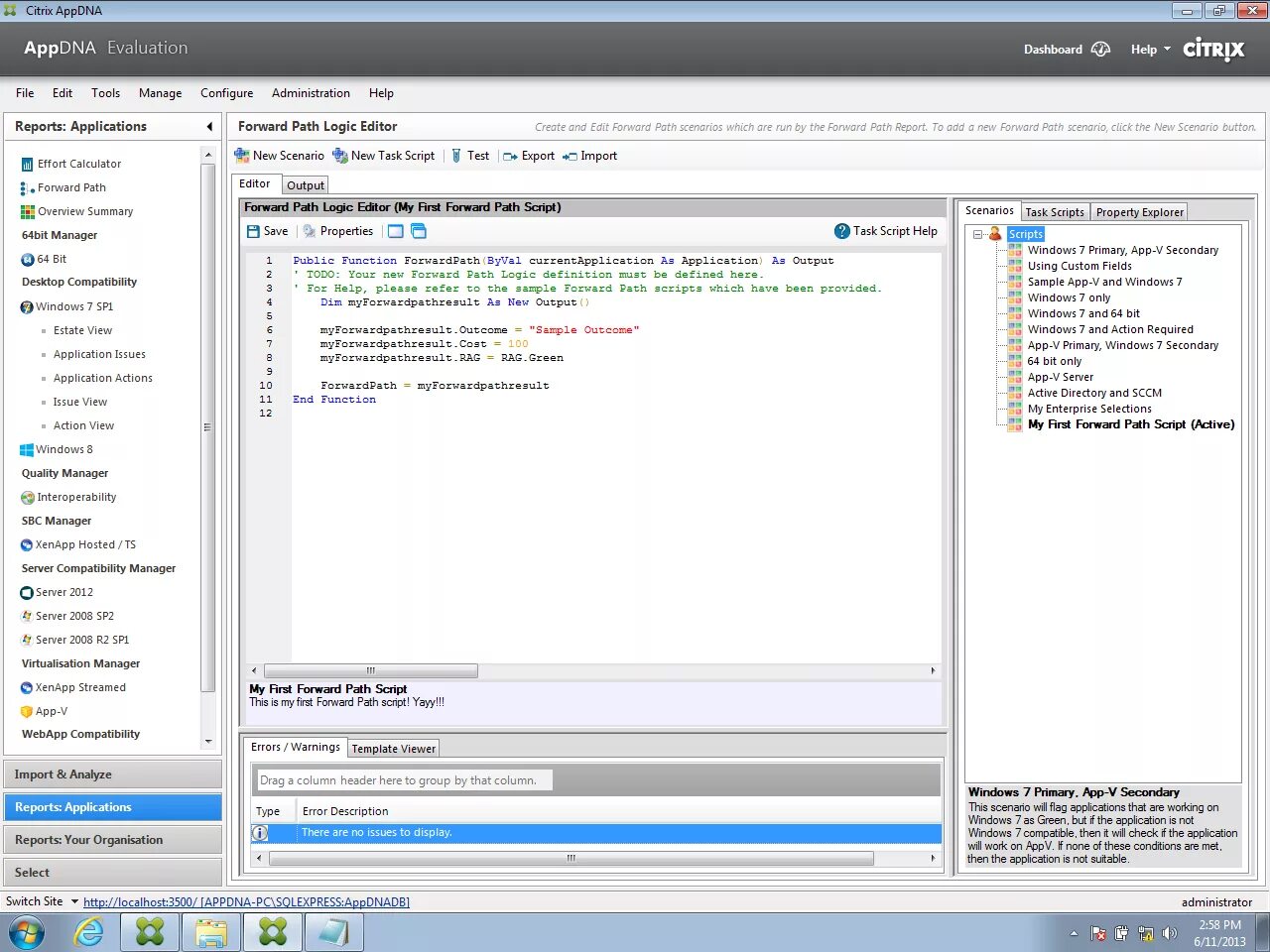
Task: Open the Dashboard from the header
Action: [x=1067, y=50]
